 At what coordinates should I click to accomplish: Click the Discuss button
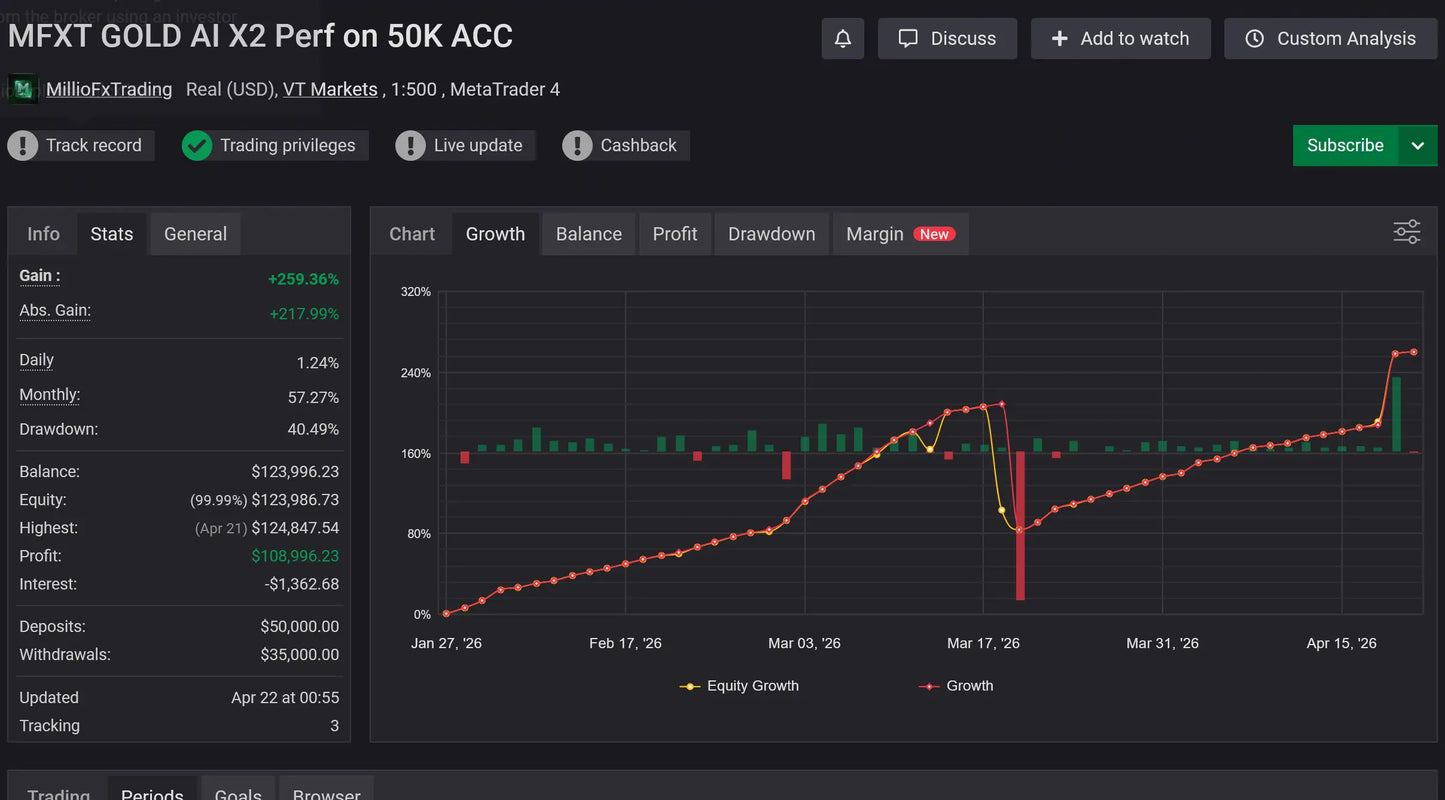coord(947,38)
